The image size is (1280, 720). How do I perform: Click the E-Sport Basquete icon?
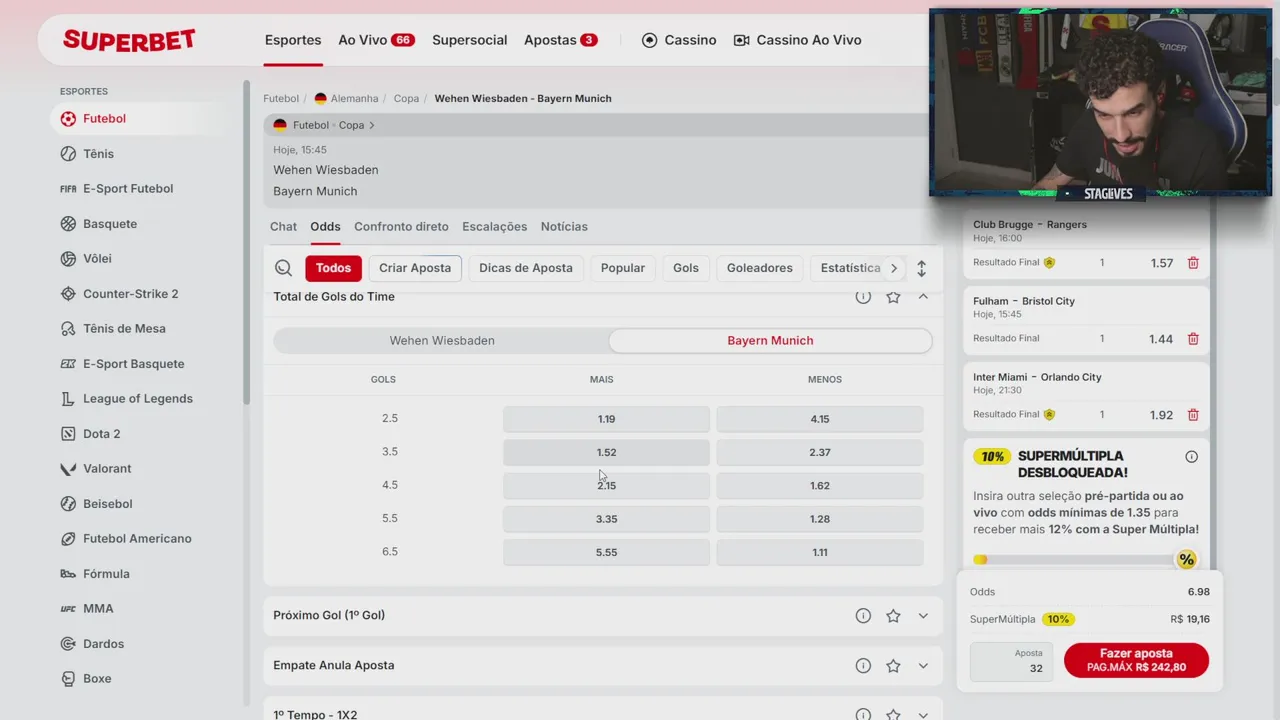tap(68, 364)
